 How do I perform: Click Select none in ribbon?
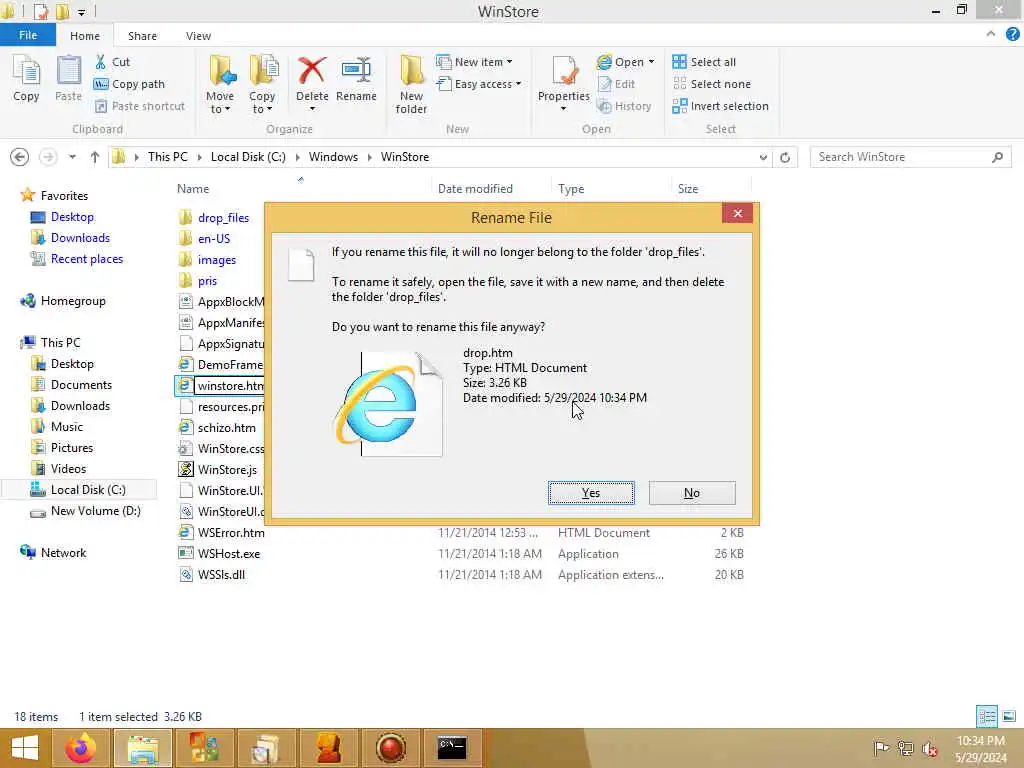click(712, 84)
